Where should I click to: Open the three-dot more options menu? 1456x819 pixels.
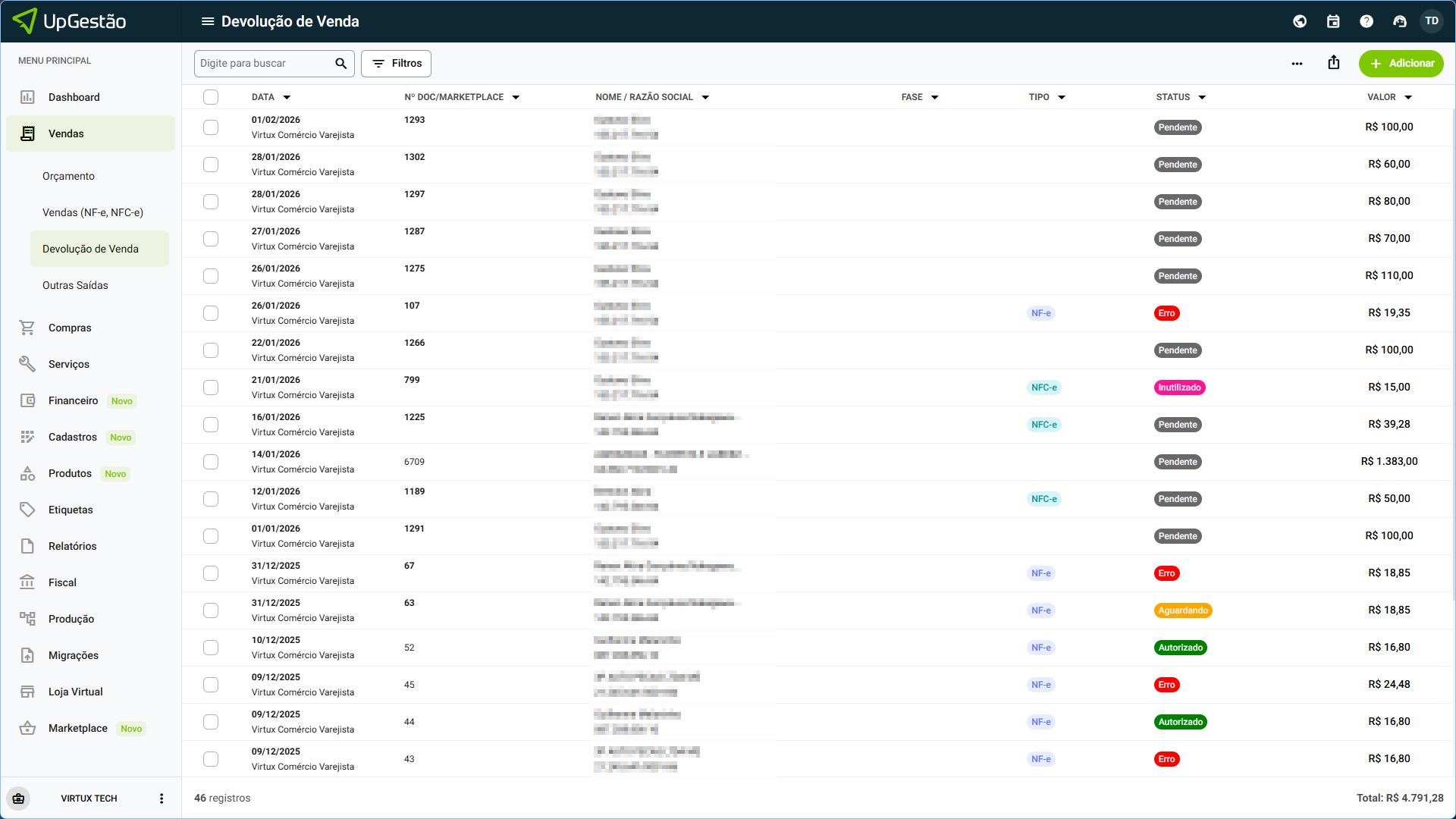click(x=1297, y=64)
